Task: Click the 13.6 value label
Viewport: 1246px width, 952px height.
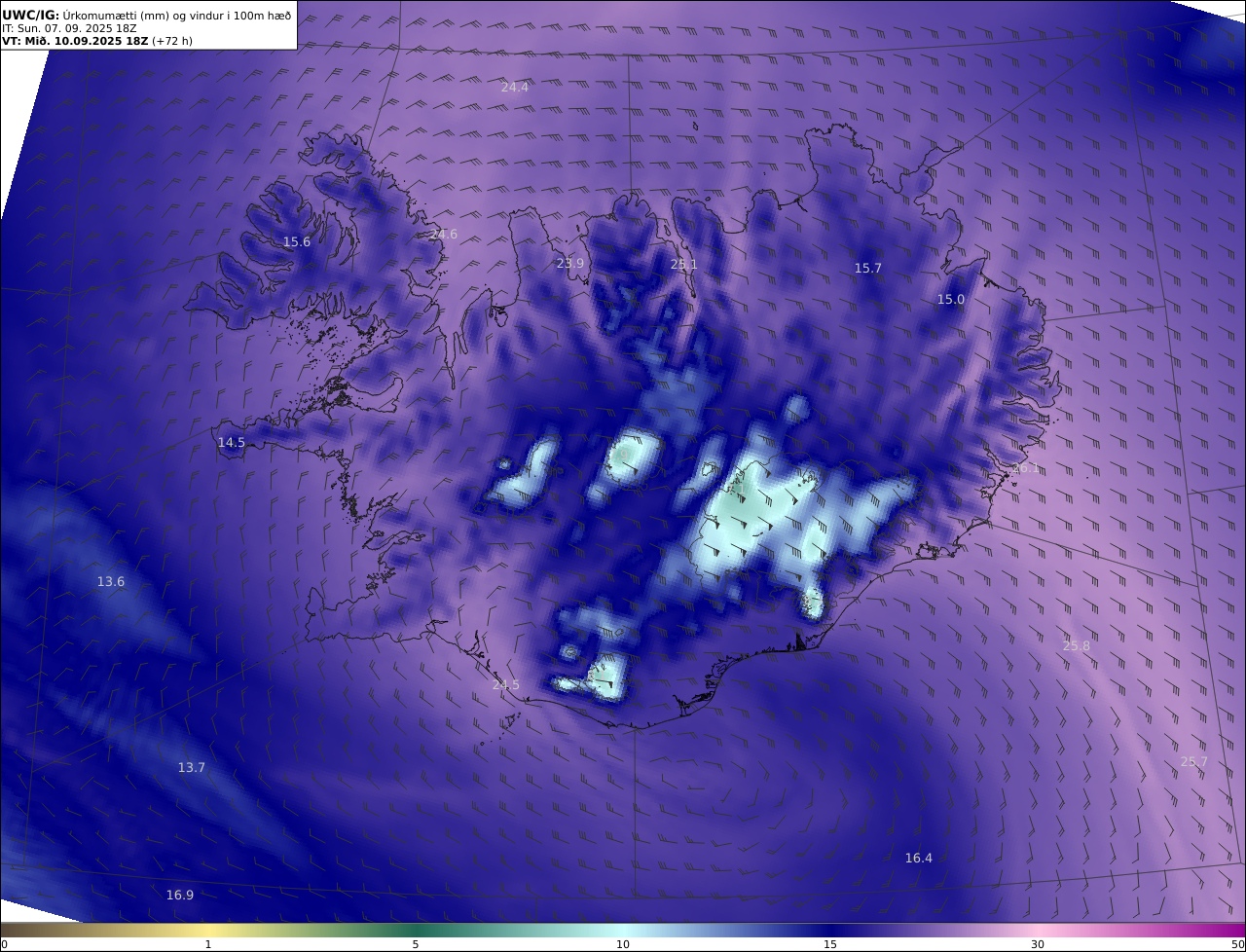Action: pyautogui.click(x=111, y=582)
